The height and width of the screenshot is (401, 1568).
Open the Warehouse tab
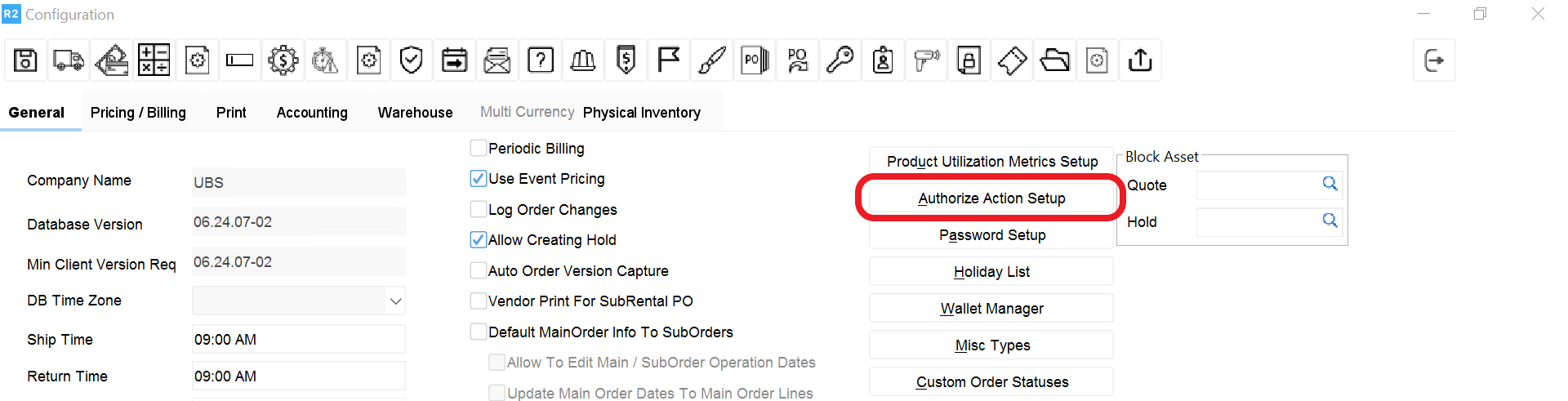pyautogui.click(x=415, y=113)
